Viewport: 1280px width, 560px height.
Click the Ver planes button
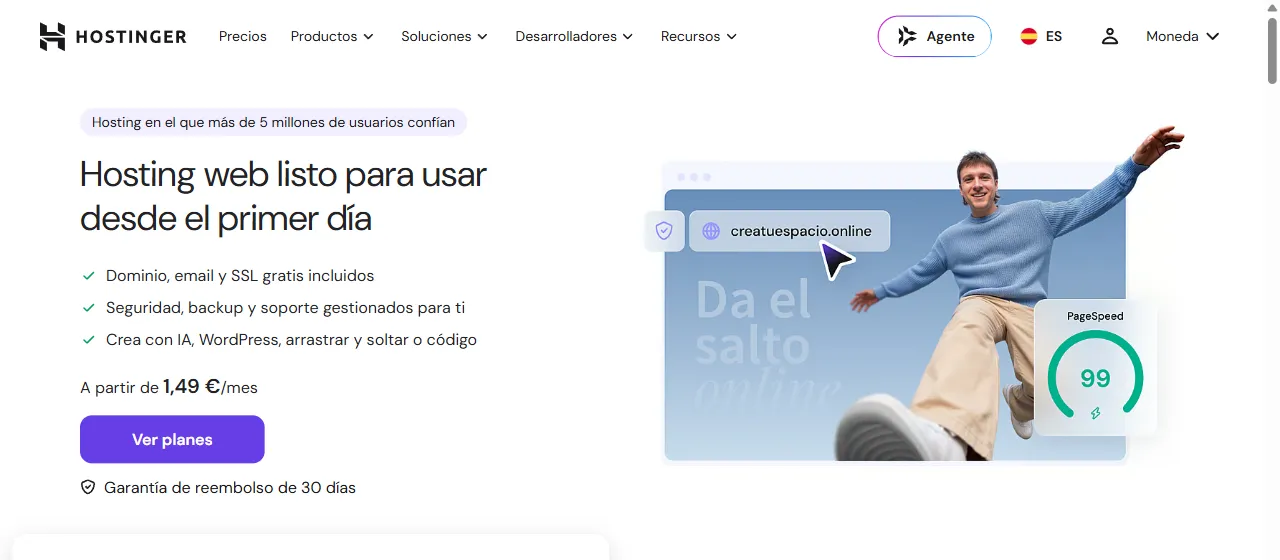coord(172,439)
